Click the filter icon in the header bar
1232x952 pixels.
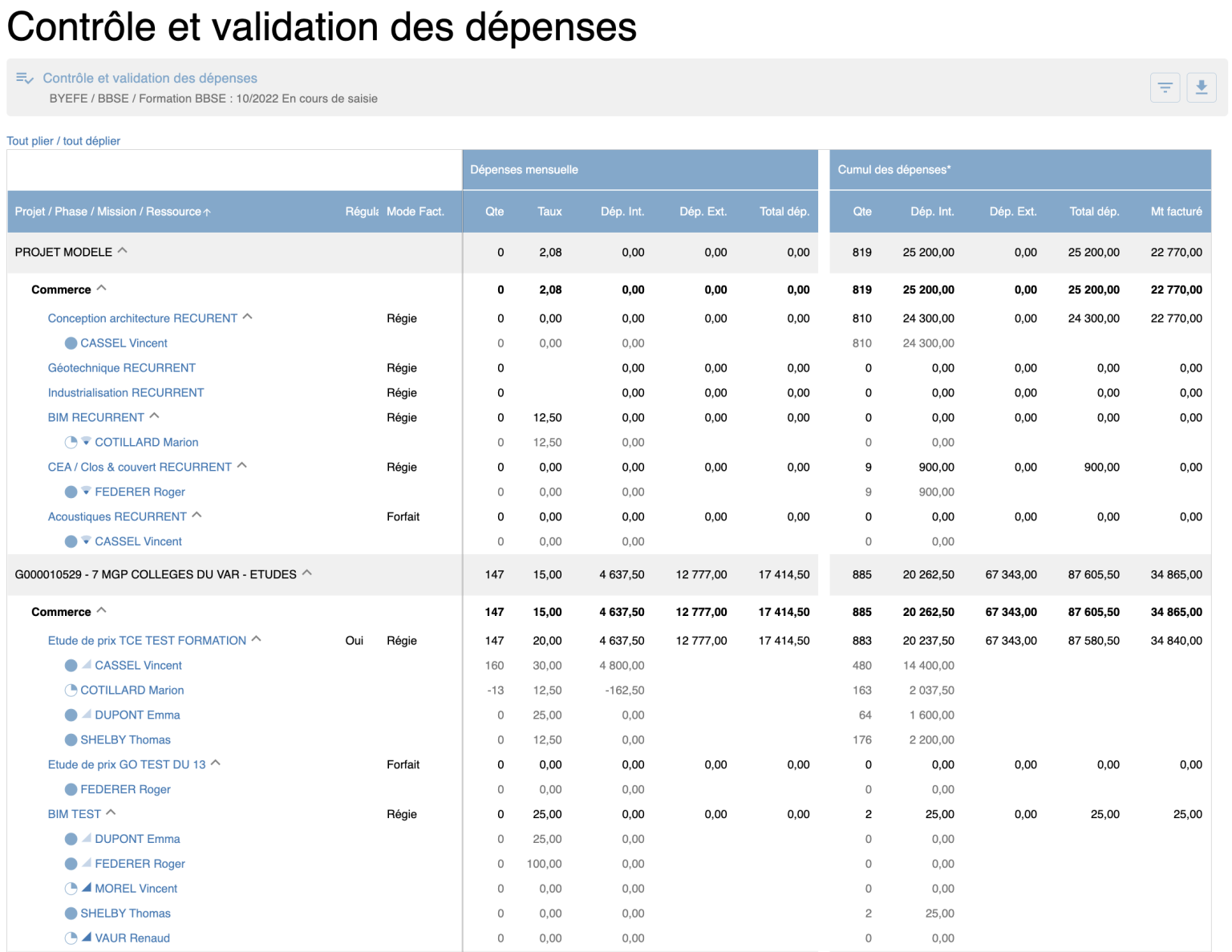coord(1165,87)
